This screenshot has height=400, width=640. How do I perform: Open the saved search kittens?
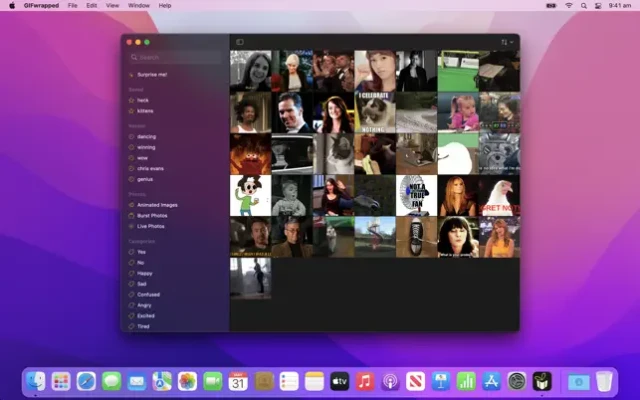coord(145,111)
